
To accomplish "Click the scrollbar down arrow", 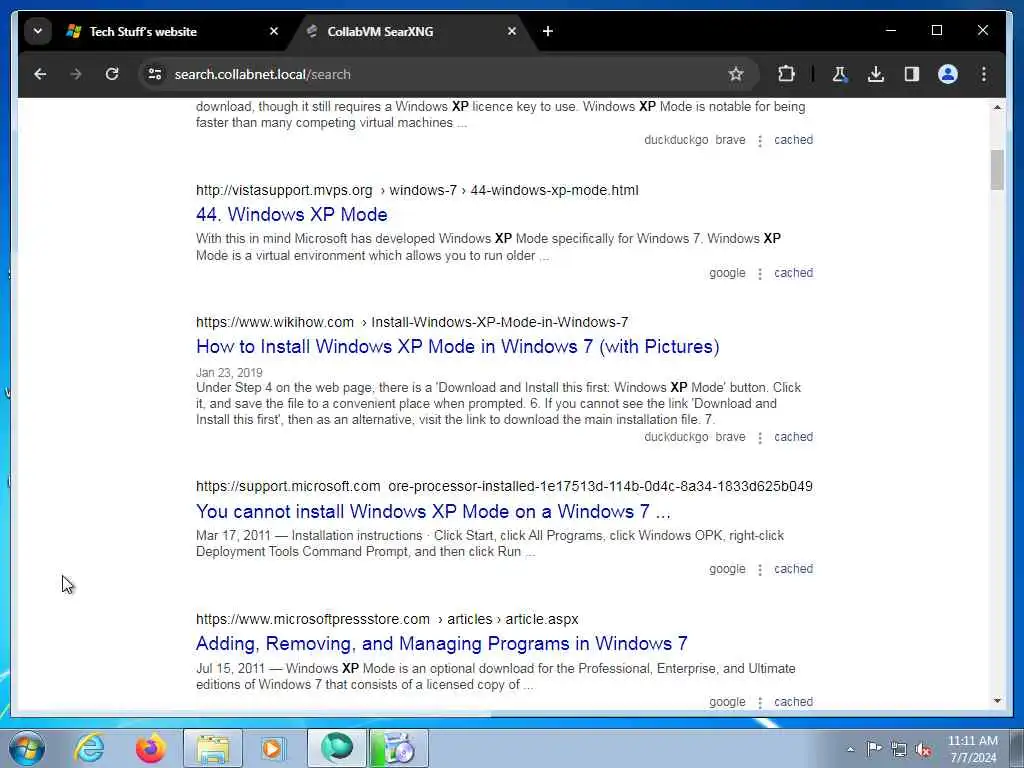I will 997,701.
